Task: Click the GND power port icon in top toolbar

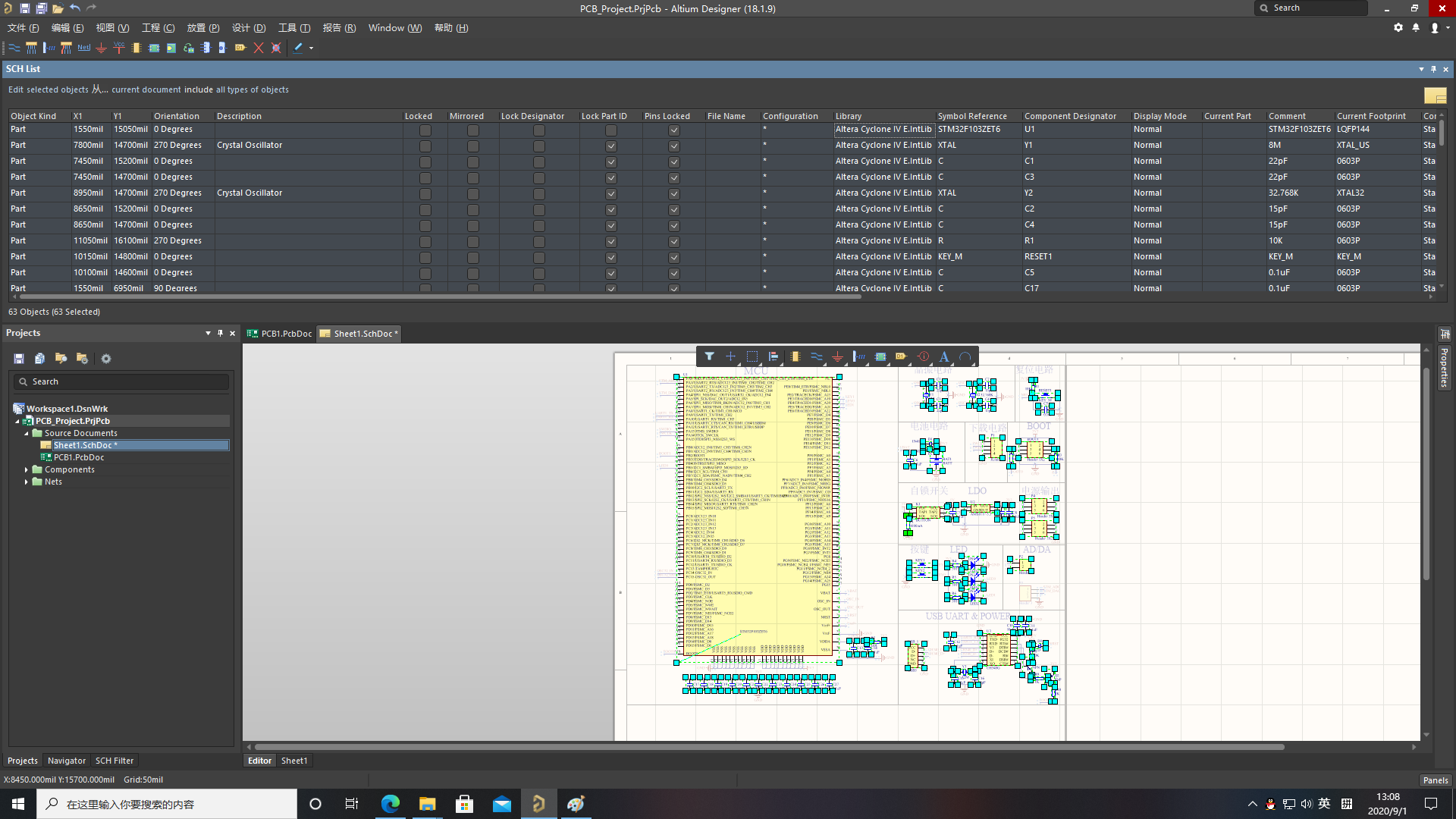Action: [x=102, y=48]
